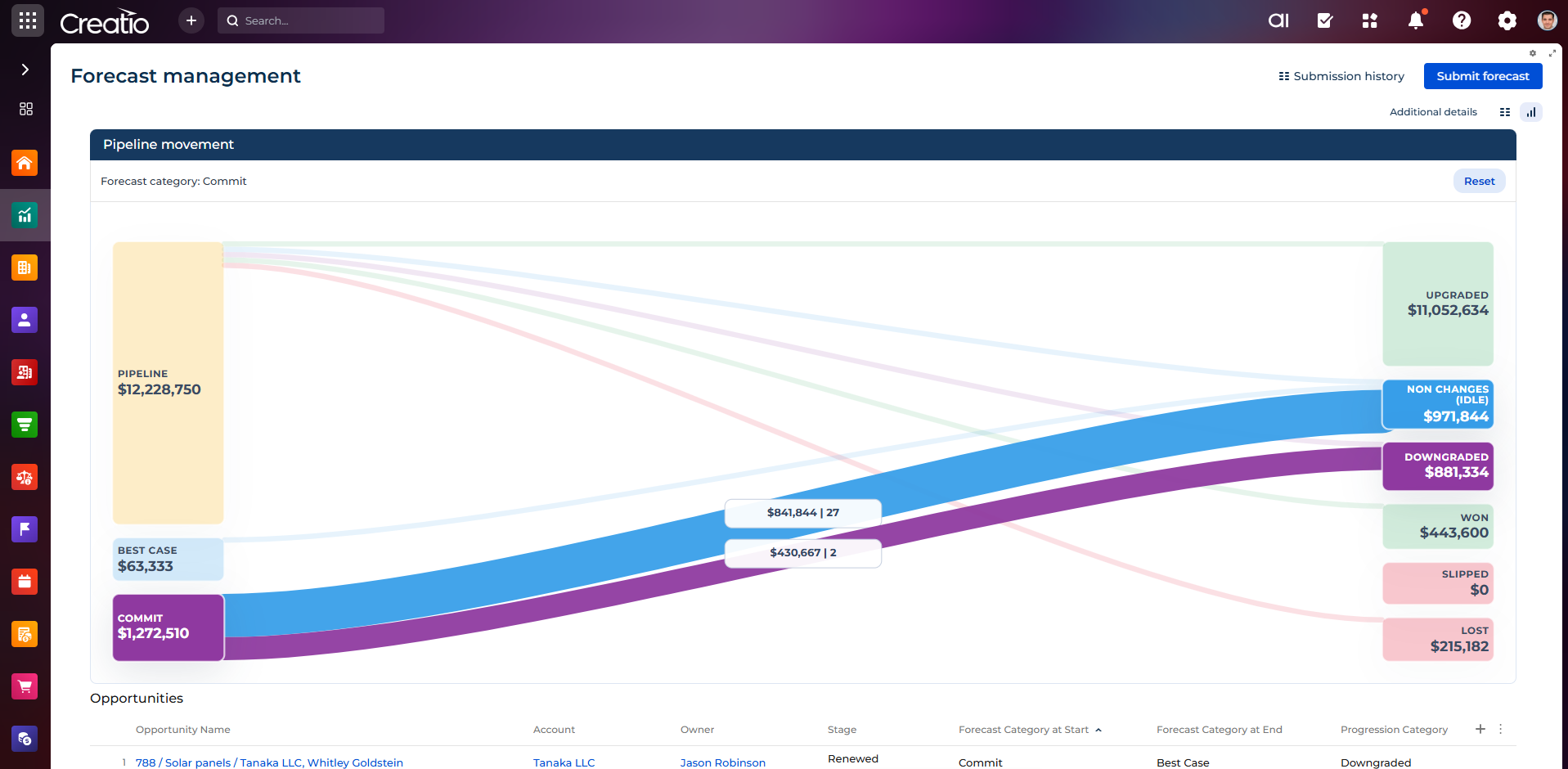Click the plus quick-add button

pos(191,20)
